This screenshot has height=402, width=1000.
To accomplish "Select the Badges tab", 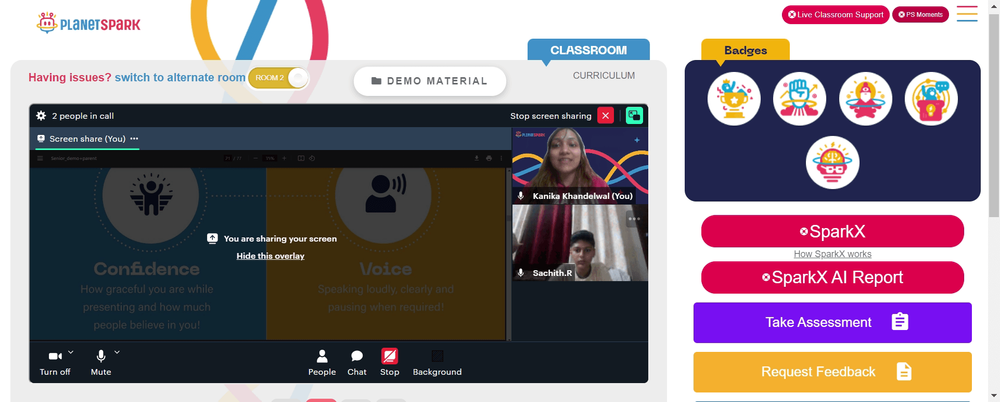I will click(x=746, y=50).
